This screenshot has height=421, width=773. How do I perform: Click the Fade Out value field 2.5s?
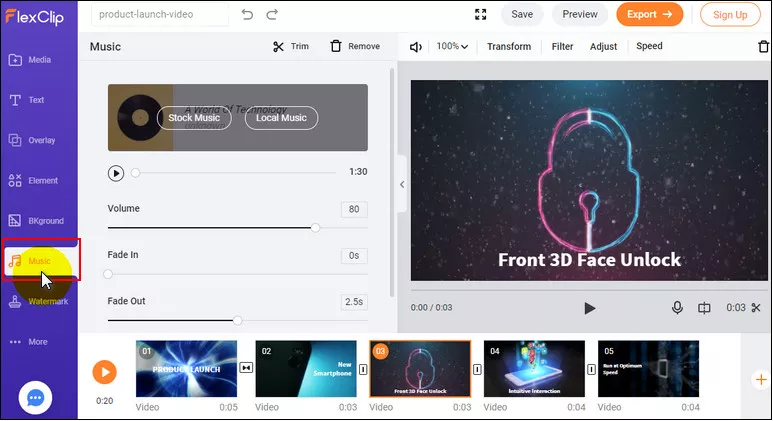(x=354, y=302)
